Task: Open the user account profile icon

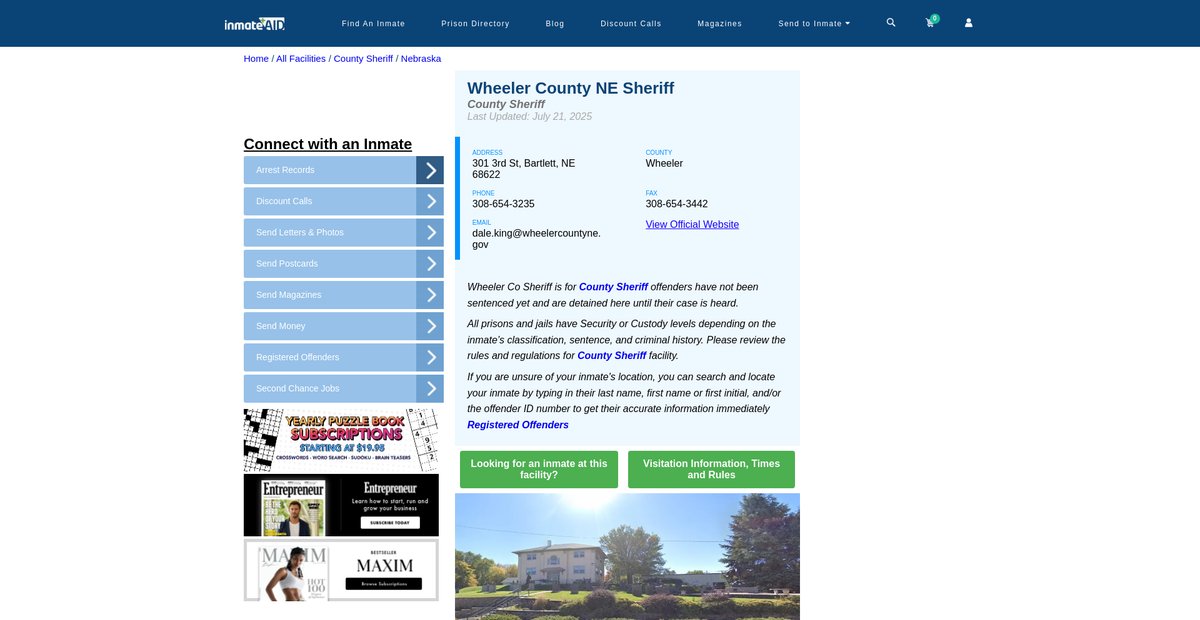Action: click(x=968, y=22)
